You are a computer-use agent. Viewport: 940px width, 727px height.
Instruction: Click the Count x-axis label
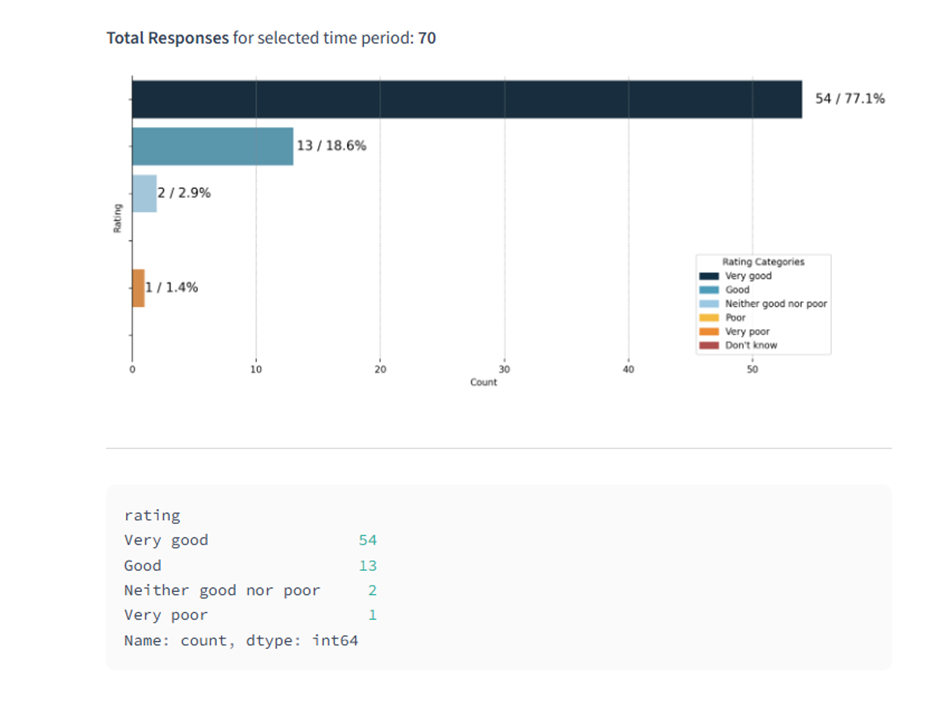483,383
